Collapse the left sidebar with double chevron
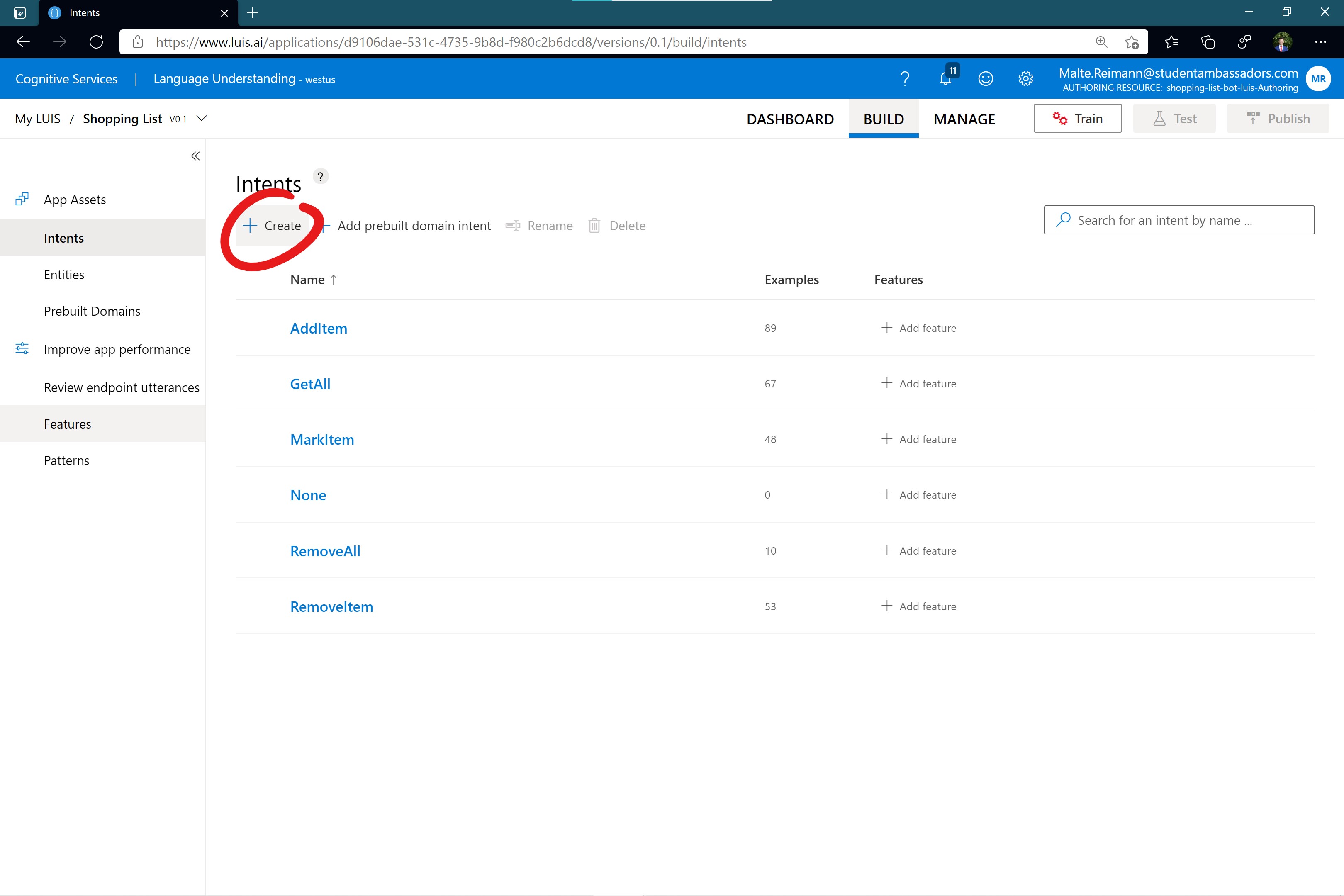 pos(195,156)
